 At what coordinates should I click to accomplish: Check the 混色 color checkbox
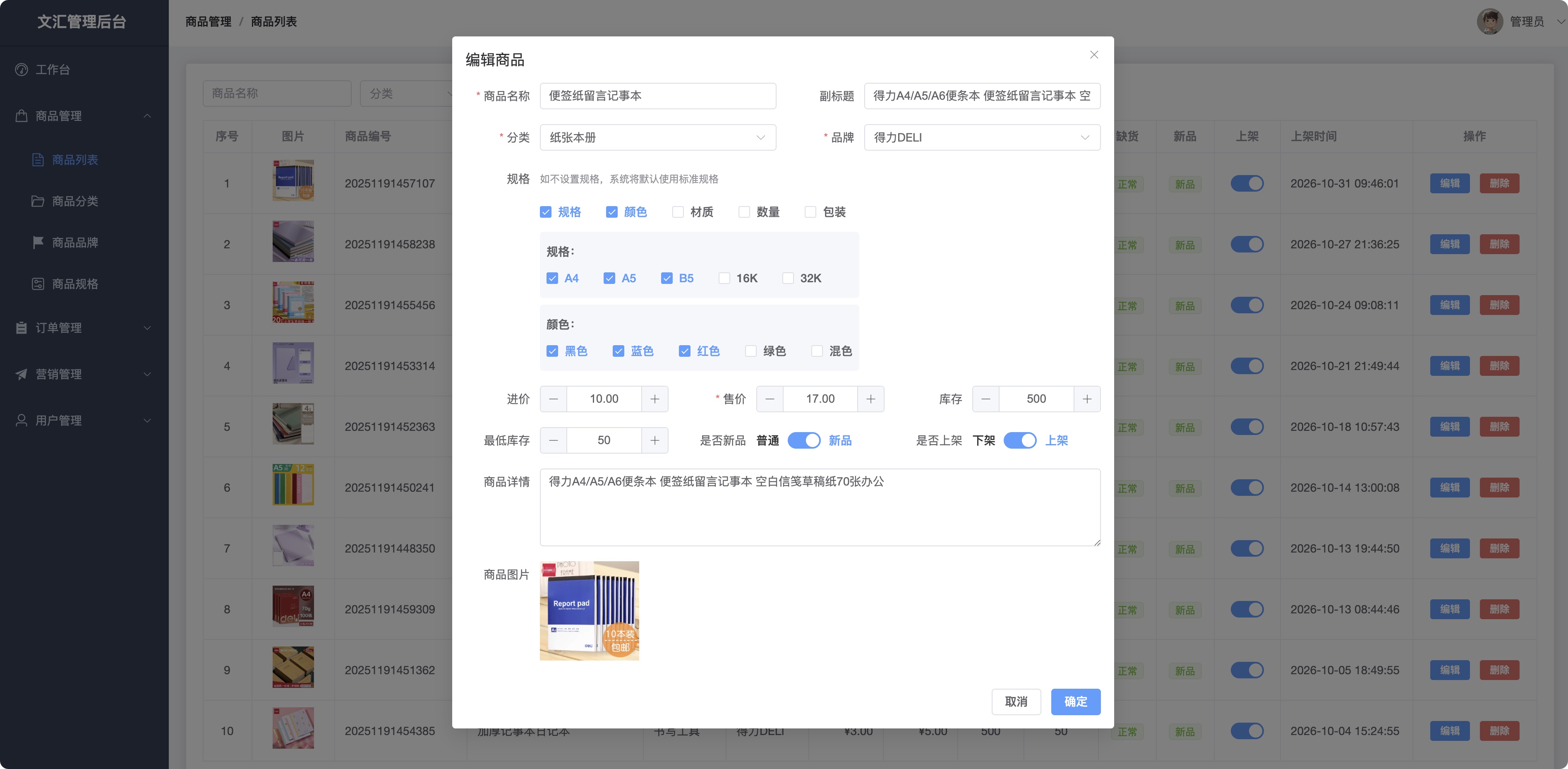(817, 351)
